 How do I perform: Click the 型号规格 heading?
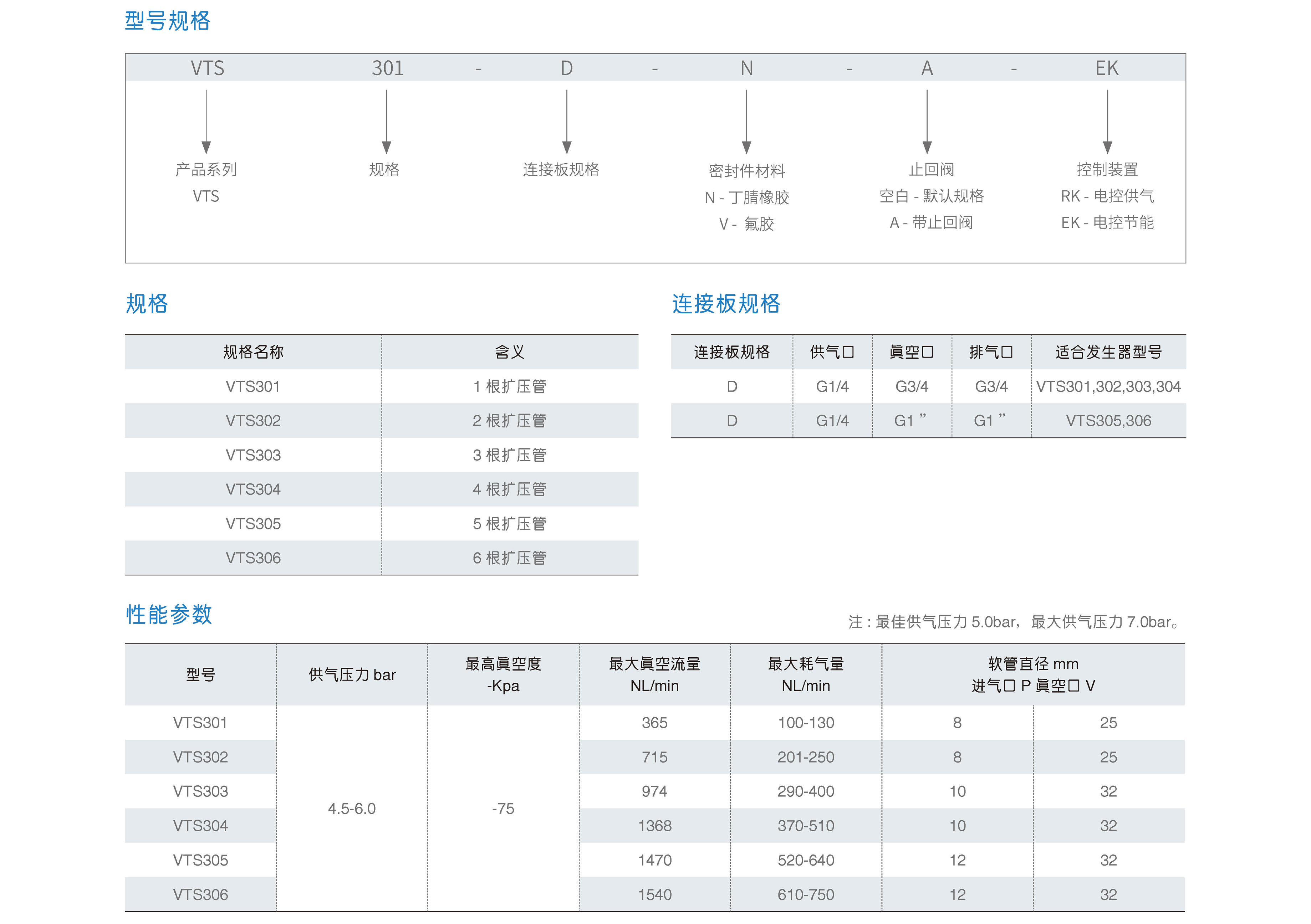coord(167,21)
